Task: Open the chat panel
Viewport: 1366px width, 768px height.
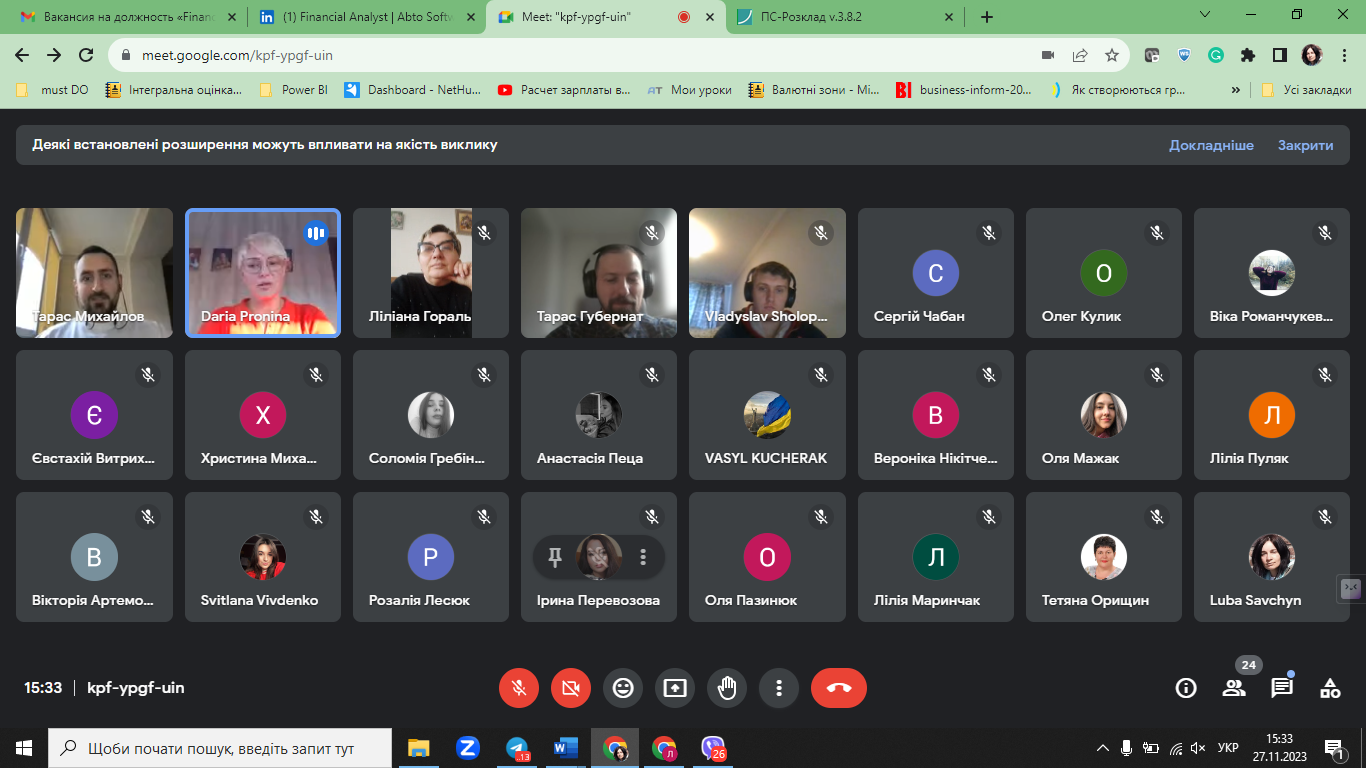Action: coord(1282,688)
